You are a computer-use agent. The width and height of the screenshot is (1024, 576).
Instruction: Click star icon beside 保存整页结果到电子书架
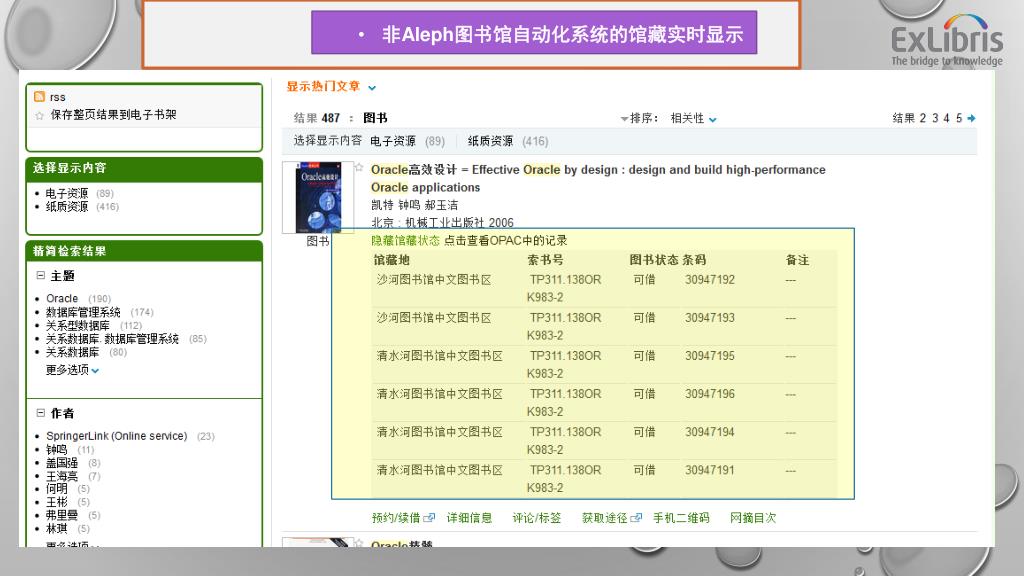(x=39, y=116)
